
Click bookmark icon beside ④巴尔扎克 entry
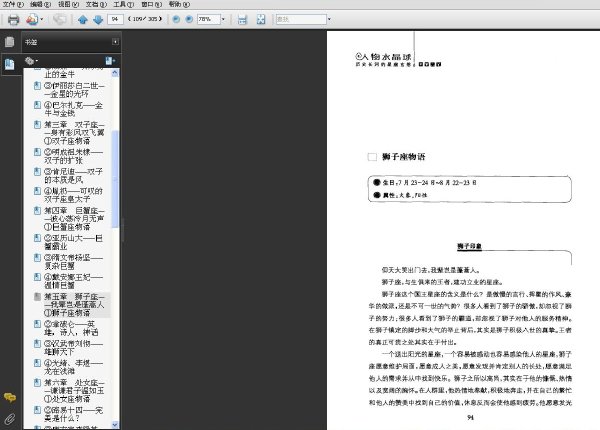click(x=37, y=105)
